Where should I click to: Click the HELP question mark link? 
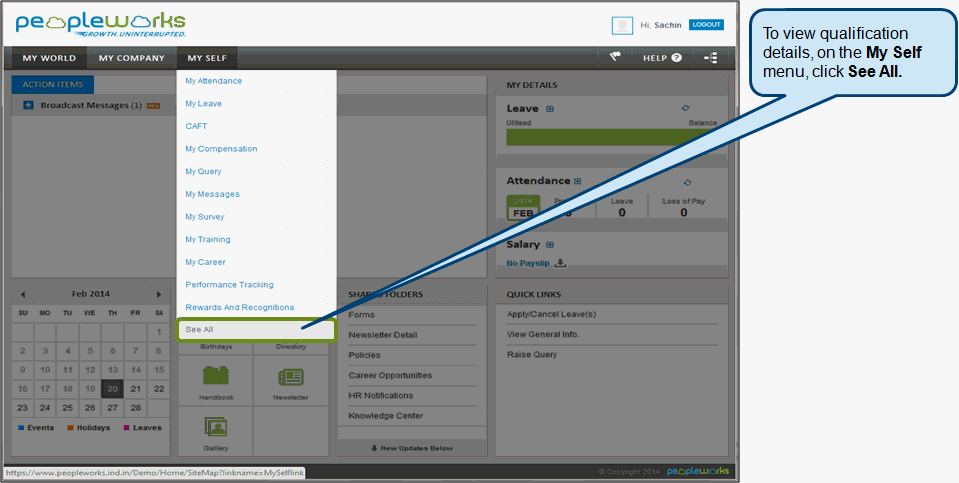[662, 57]
